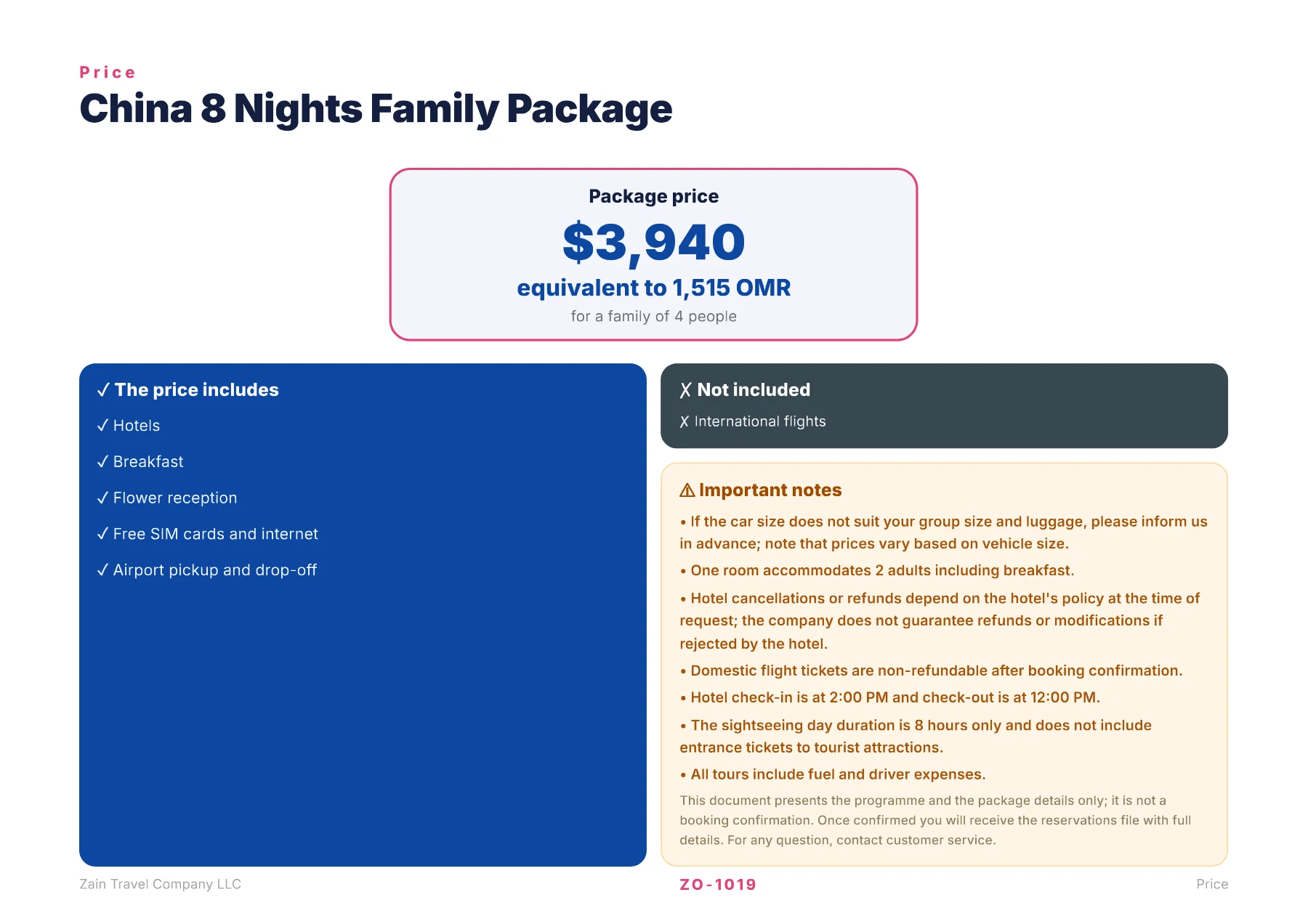Screen dimensions: 1308x924
Task: Click the for a family of 4 people caption
Action: tap(654, 316)
